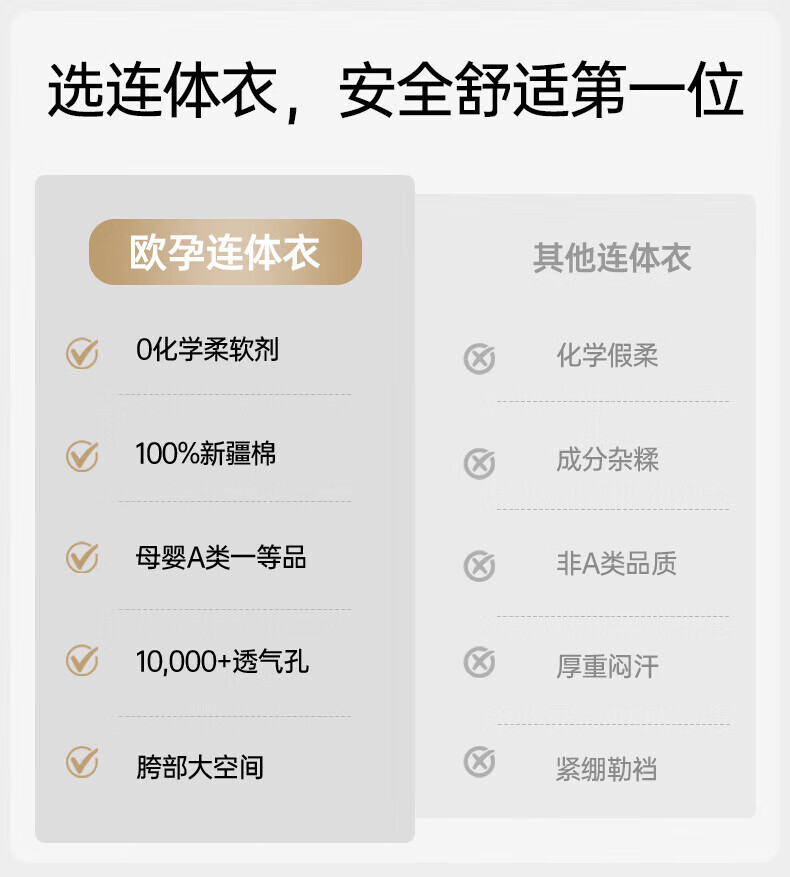Click the cross icon beside 化学假柔

click(x=480, y=358)
